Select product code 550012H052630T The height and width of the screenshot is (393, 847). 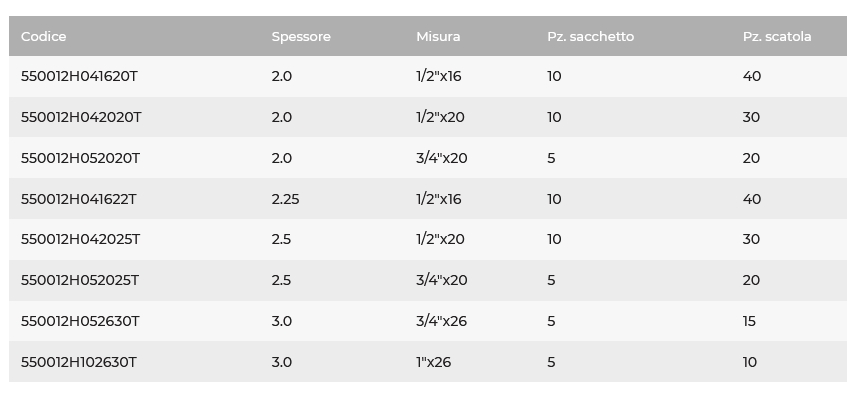click(x=80, y=321)
